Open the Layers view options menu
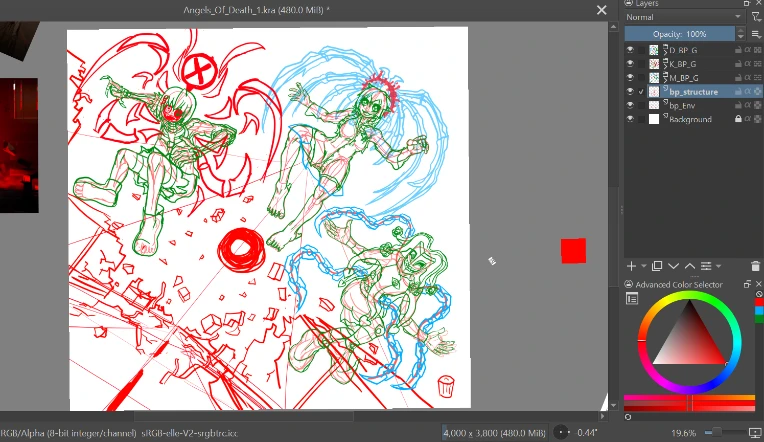764x442 pixels. (x=755, y=34)
